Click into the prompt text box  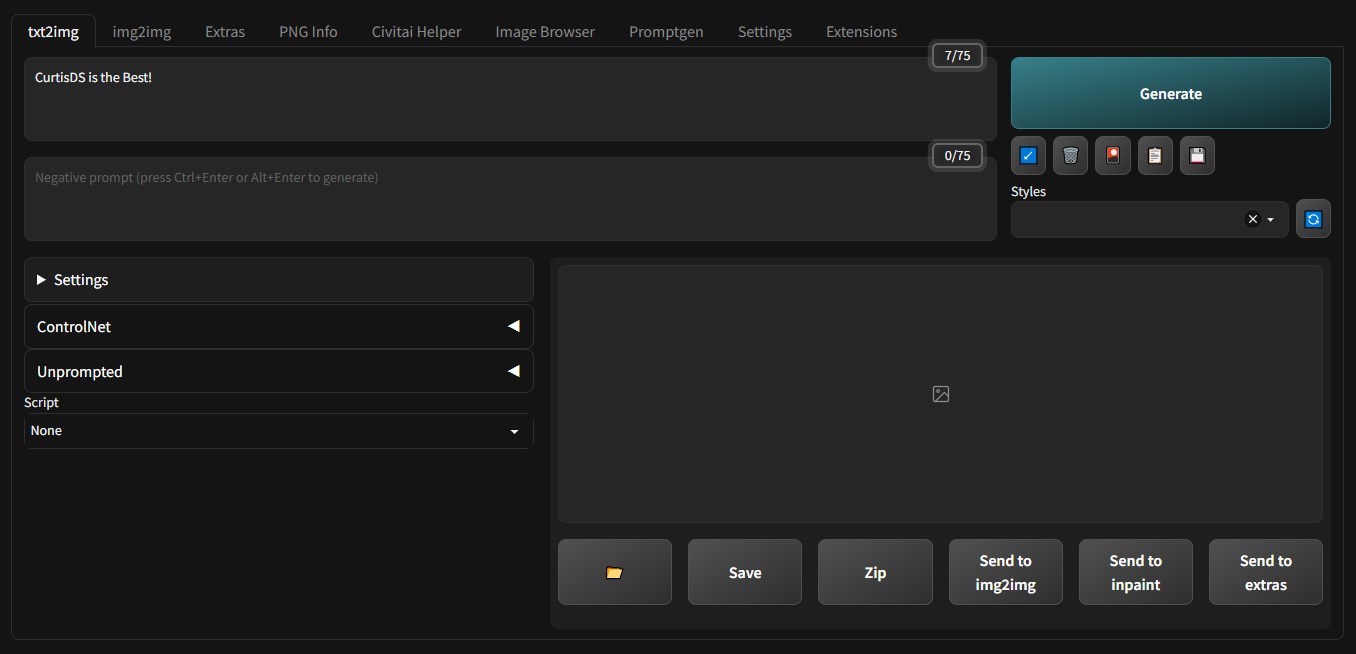pos(510,98)
